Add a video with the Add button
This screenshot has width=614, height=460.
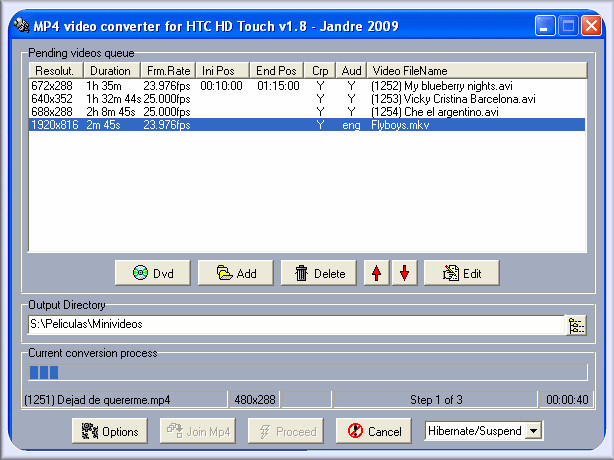point(236,273)
